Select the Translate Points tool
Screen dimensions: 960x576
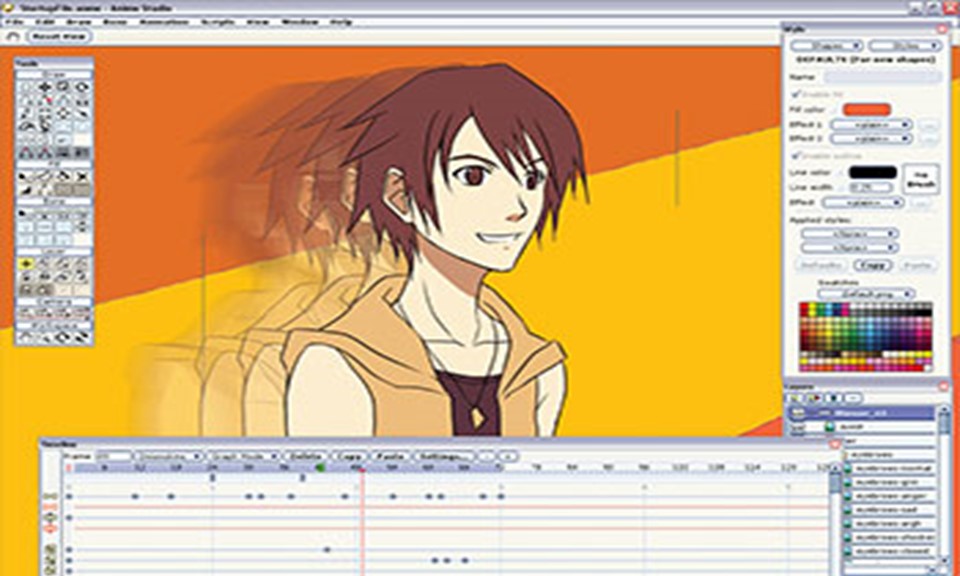[x=45, y=87]
